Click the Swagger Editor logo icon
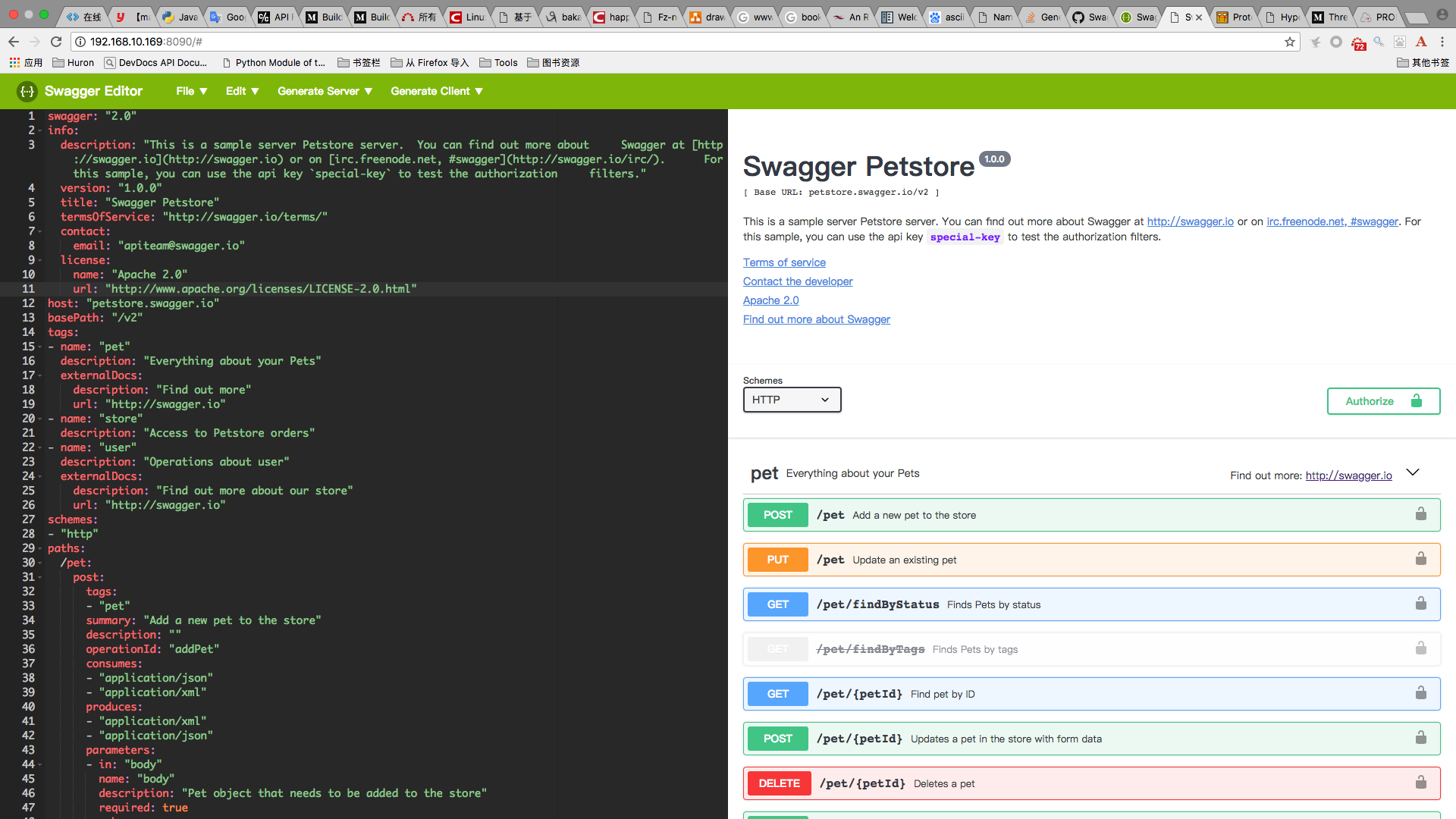 pos(26,91)
